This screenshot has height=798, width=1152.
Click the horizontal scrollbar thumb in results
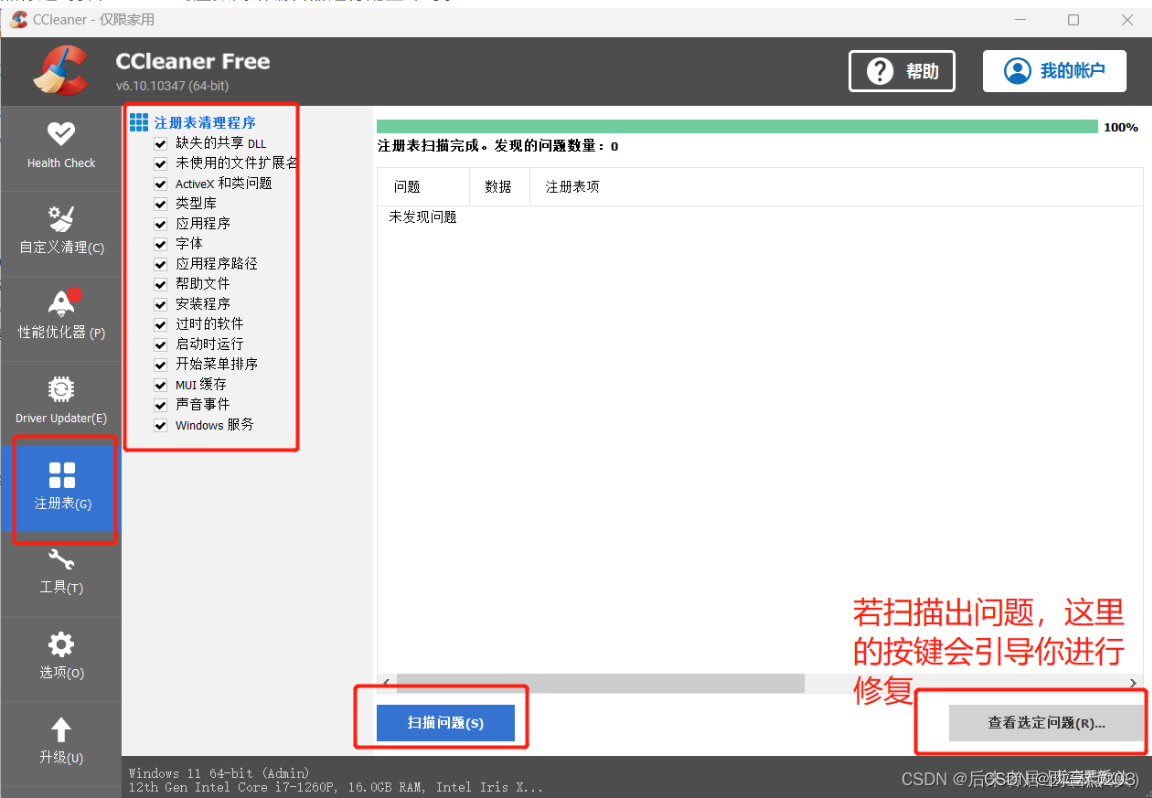600,683
